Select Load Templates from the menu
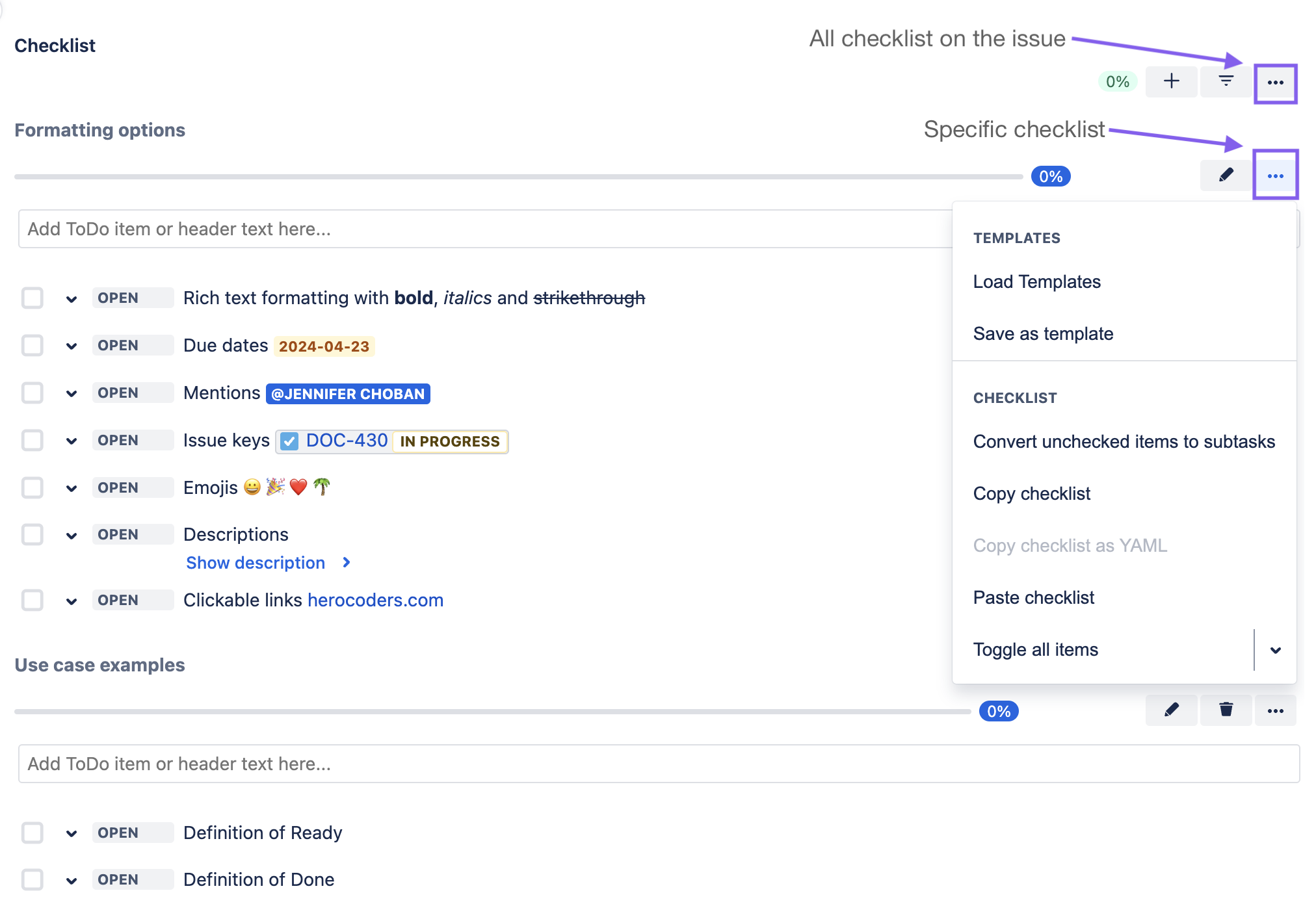This screenshot has height=906, width=1316. click(x=1036, y=282)
